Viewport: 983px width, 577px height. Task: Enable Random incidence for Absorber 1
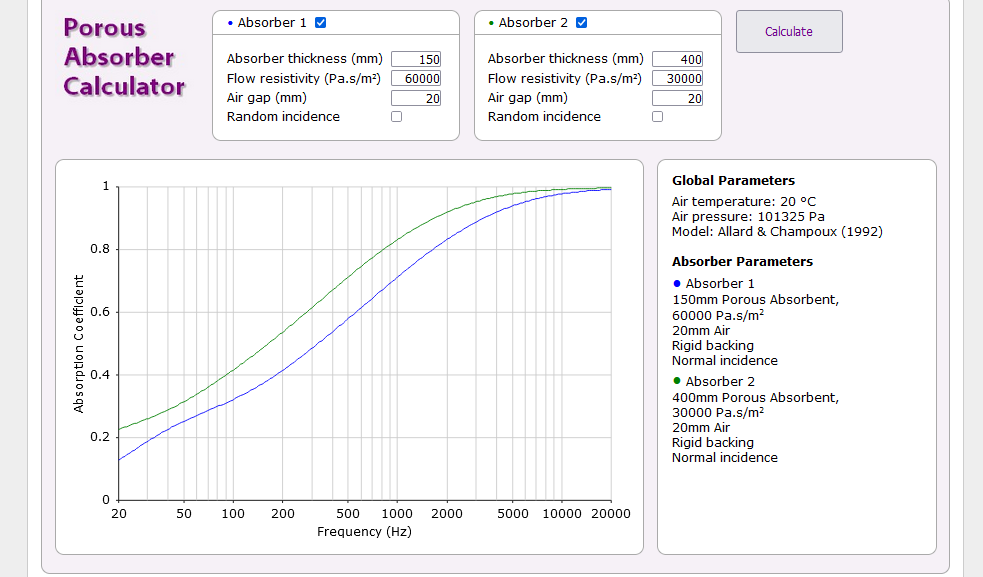(396, 117)
